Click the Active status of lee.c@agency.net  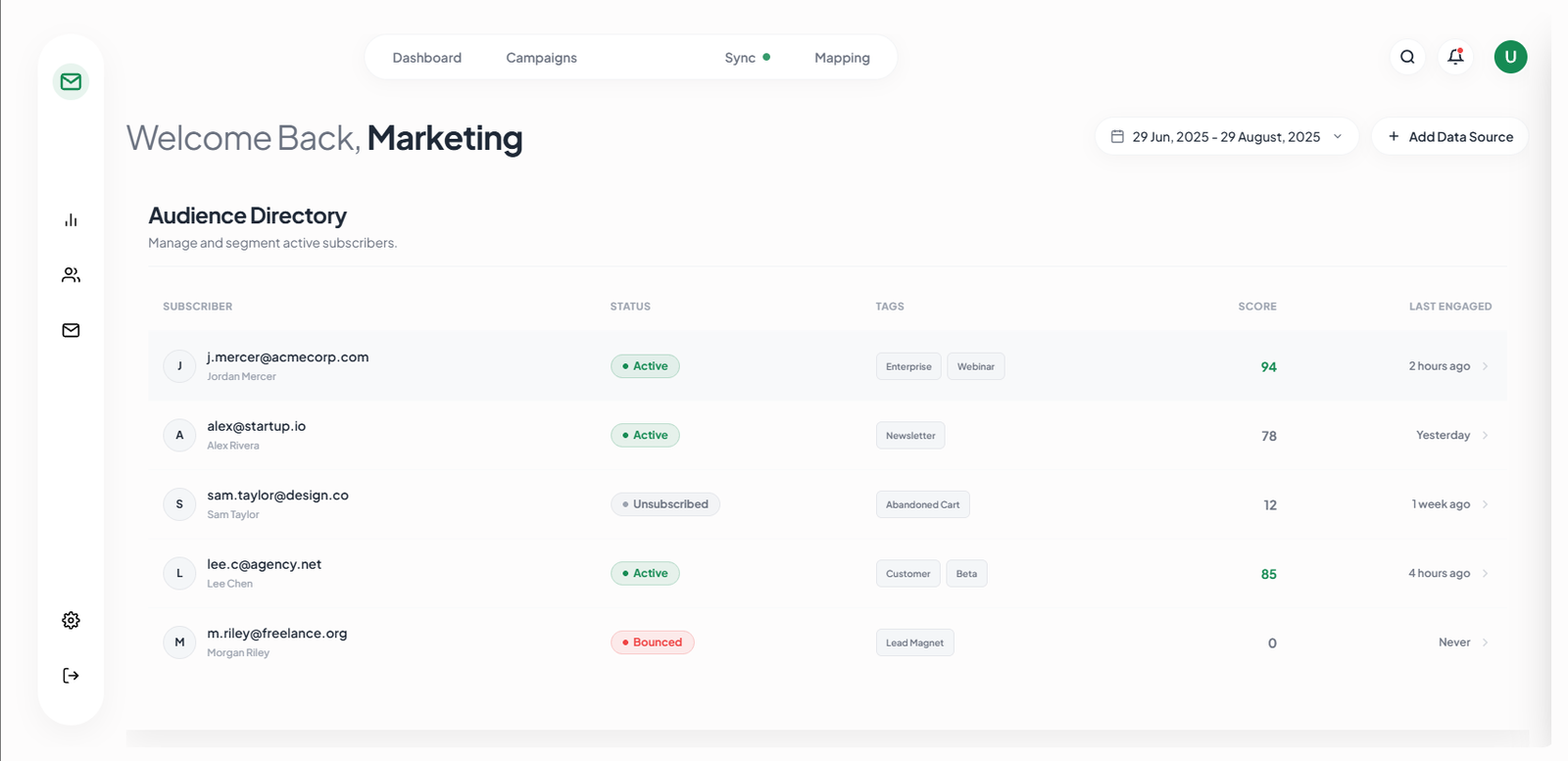(645, 573)
